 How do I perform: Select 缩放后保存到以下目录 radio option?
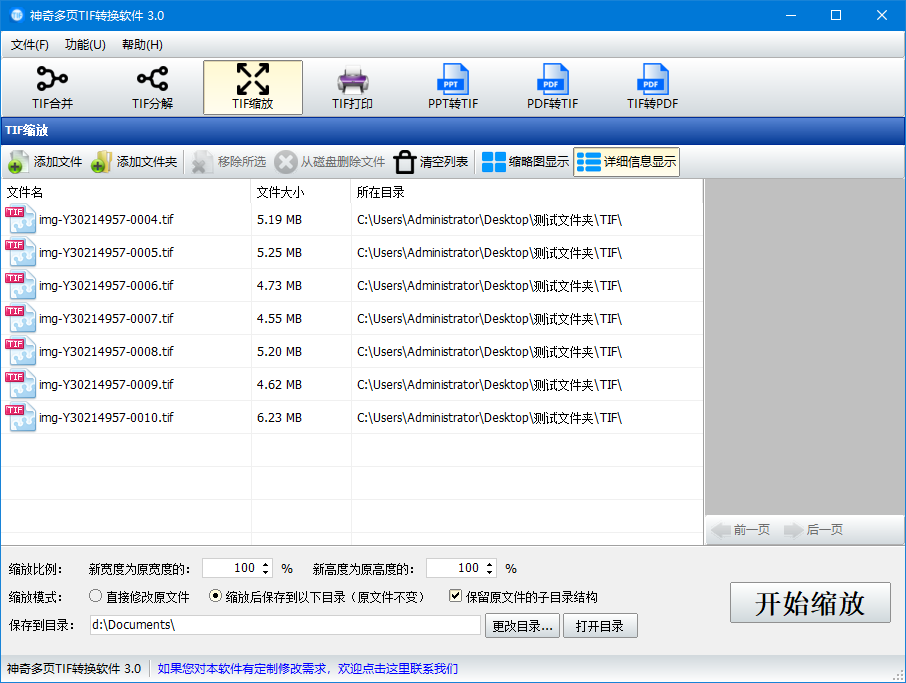pos(215,596)
